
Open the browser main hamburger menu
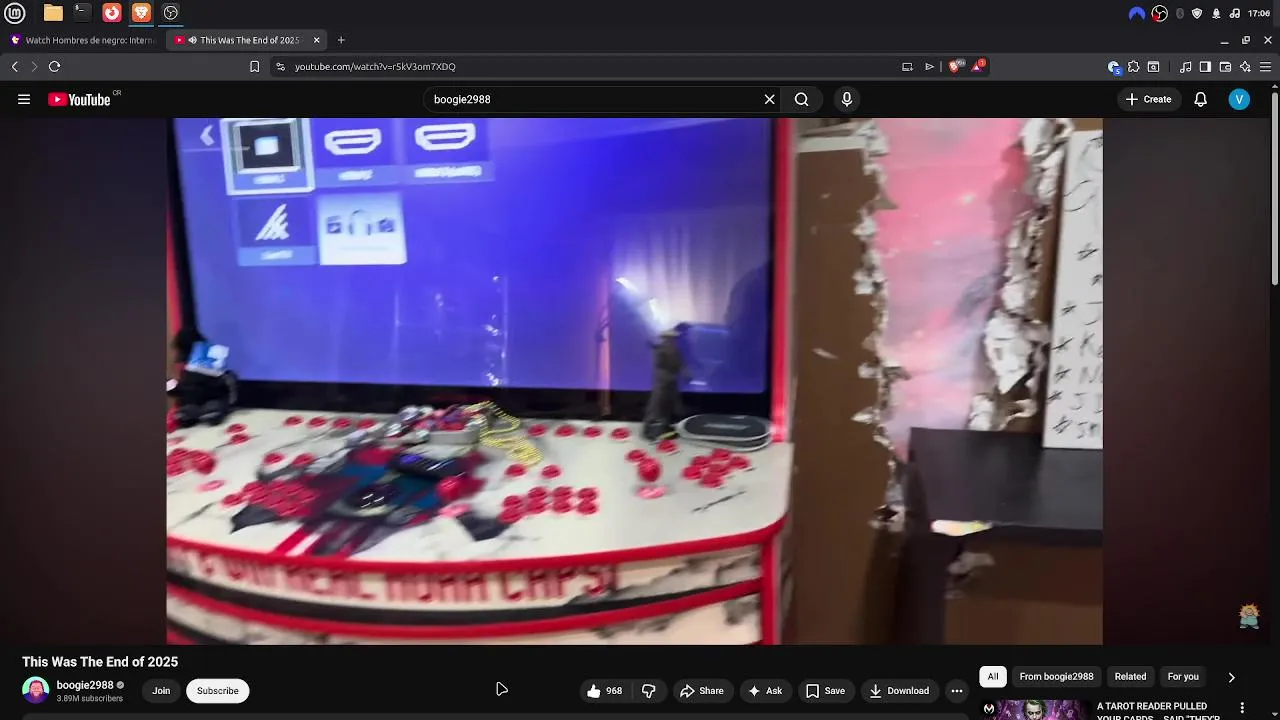(1265, 67)
